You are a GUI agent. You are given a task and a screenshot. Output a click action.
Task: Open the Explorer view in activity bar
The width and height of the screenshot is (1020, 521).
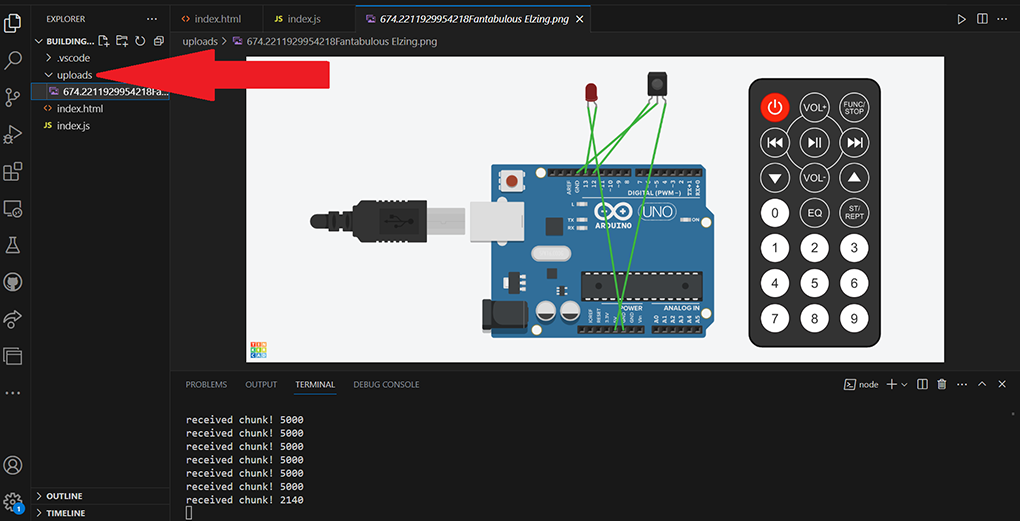tap(12, 23)
